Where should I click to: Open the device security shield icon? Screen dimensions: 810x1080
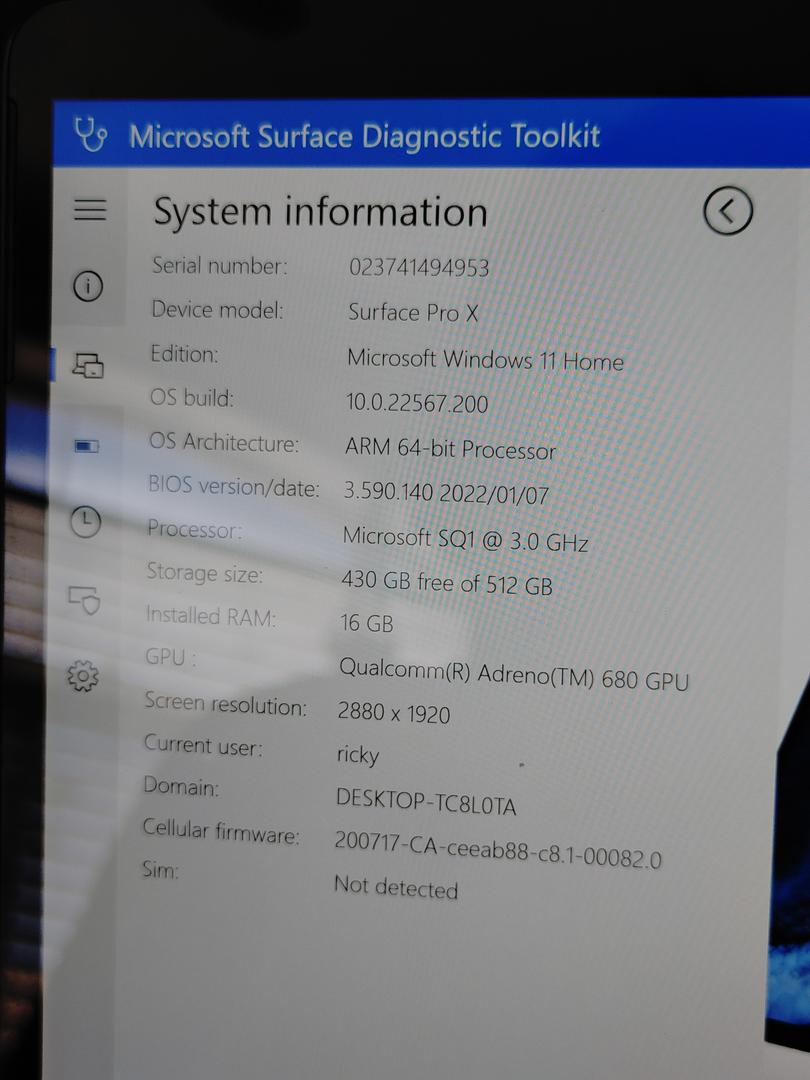click(x=84, y=599)
